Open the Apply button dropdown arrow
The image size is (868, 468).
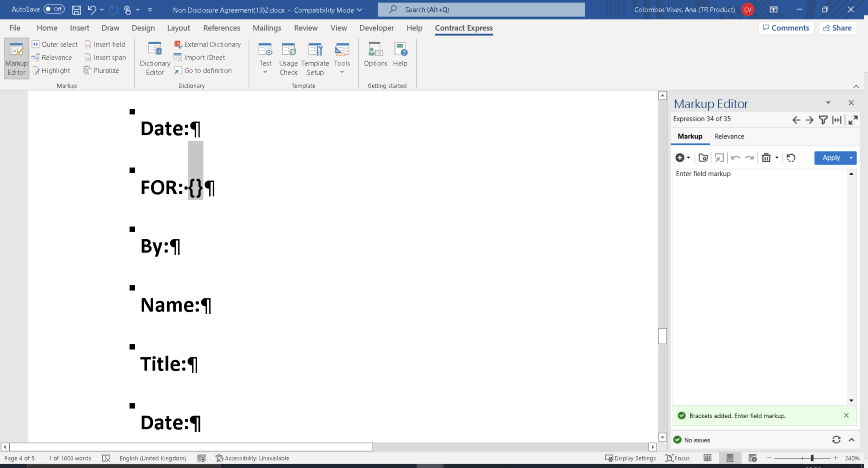(x=852, y=158)
